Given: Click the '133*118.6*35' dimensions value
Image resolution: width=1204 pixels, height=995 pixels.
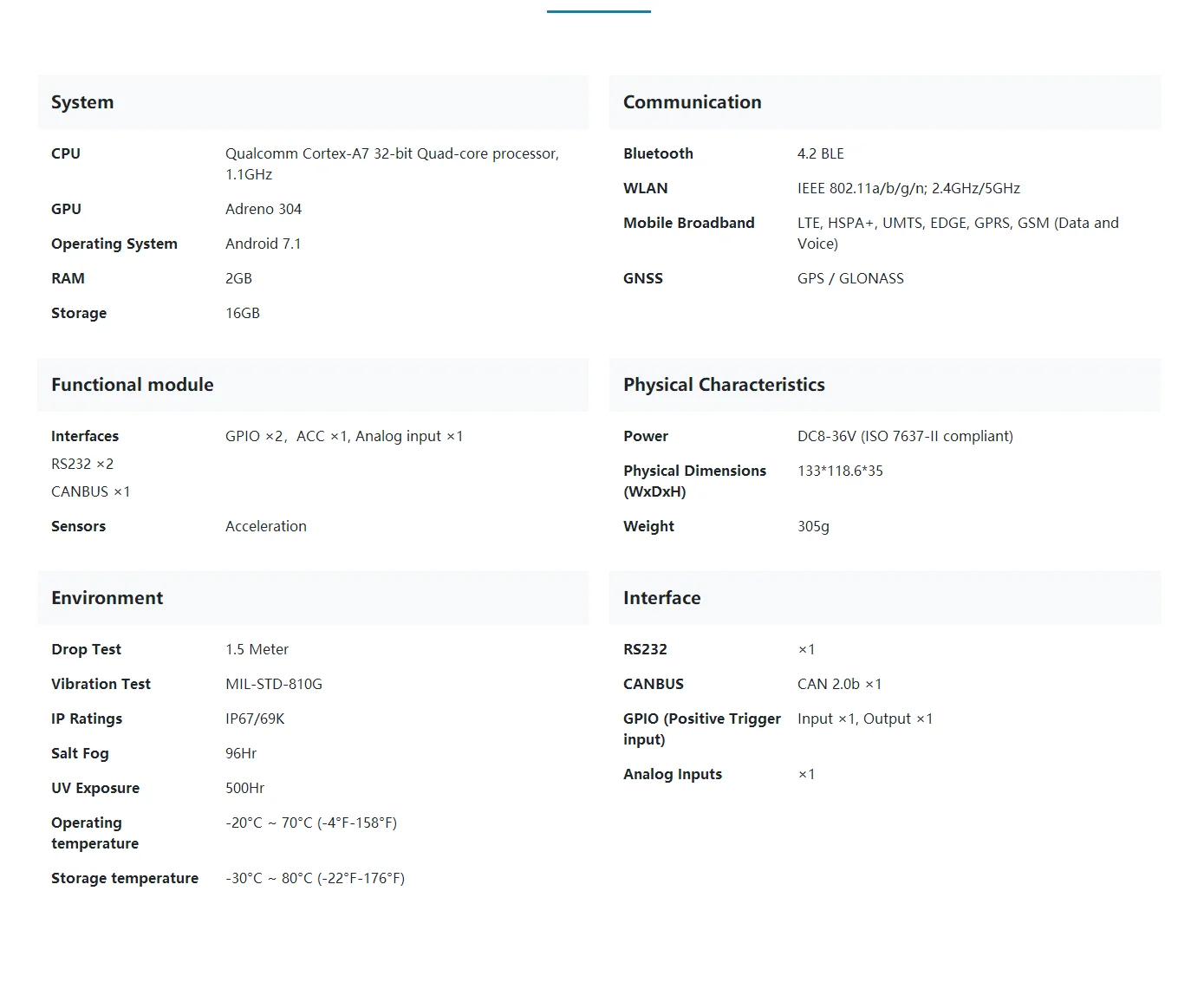Looking at the screenshot, I should coord(840,471).
